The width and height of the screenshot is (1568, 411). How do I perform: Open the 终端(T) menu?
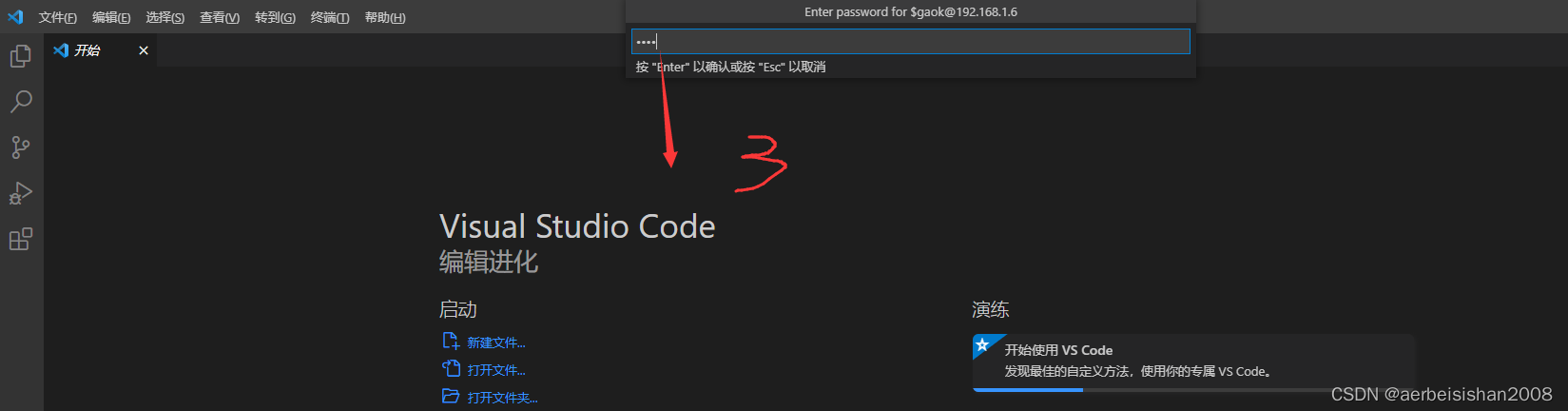tap(330, 17)
